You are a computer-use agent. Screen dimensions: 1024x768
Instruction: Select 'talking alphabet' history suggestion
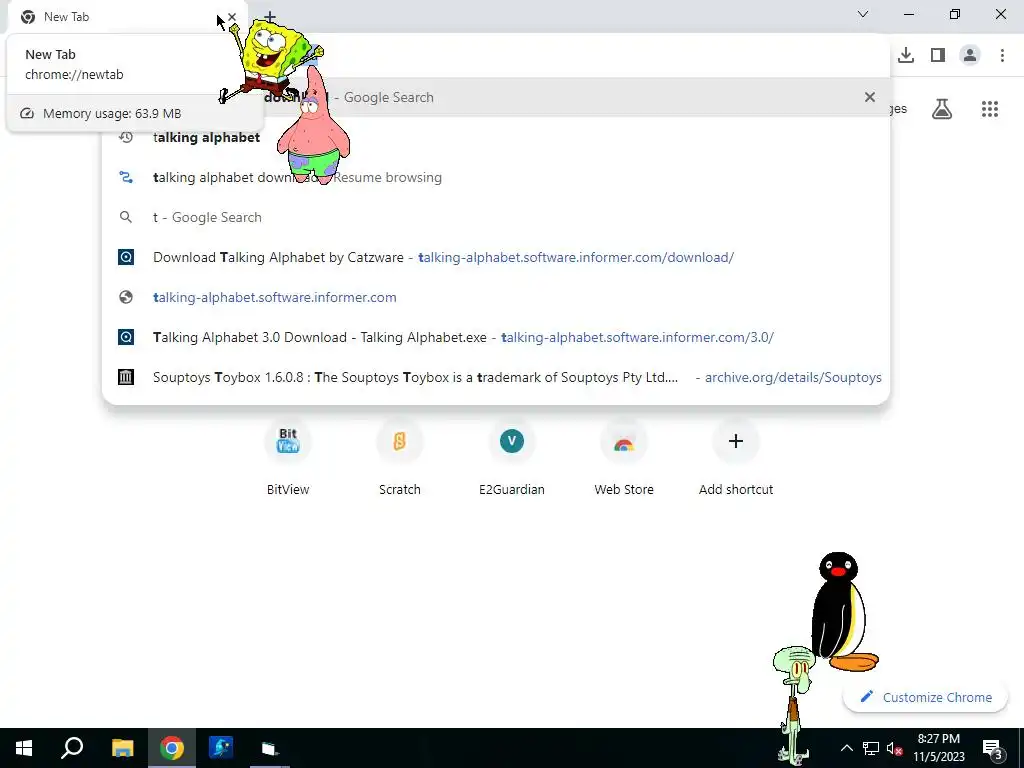pyautogui.click(x=496, y=137)
